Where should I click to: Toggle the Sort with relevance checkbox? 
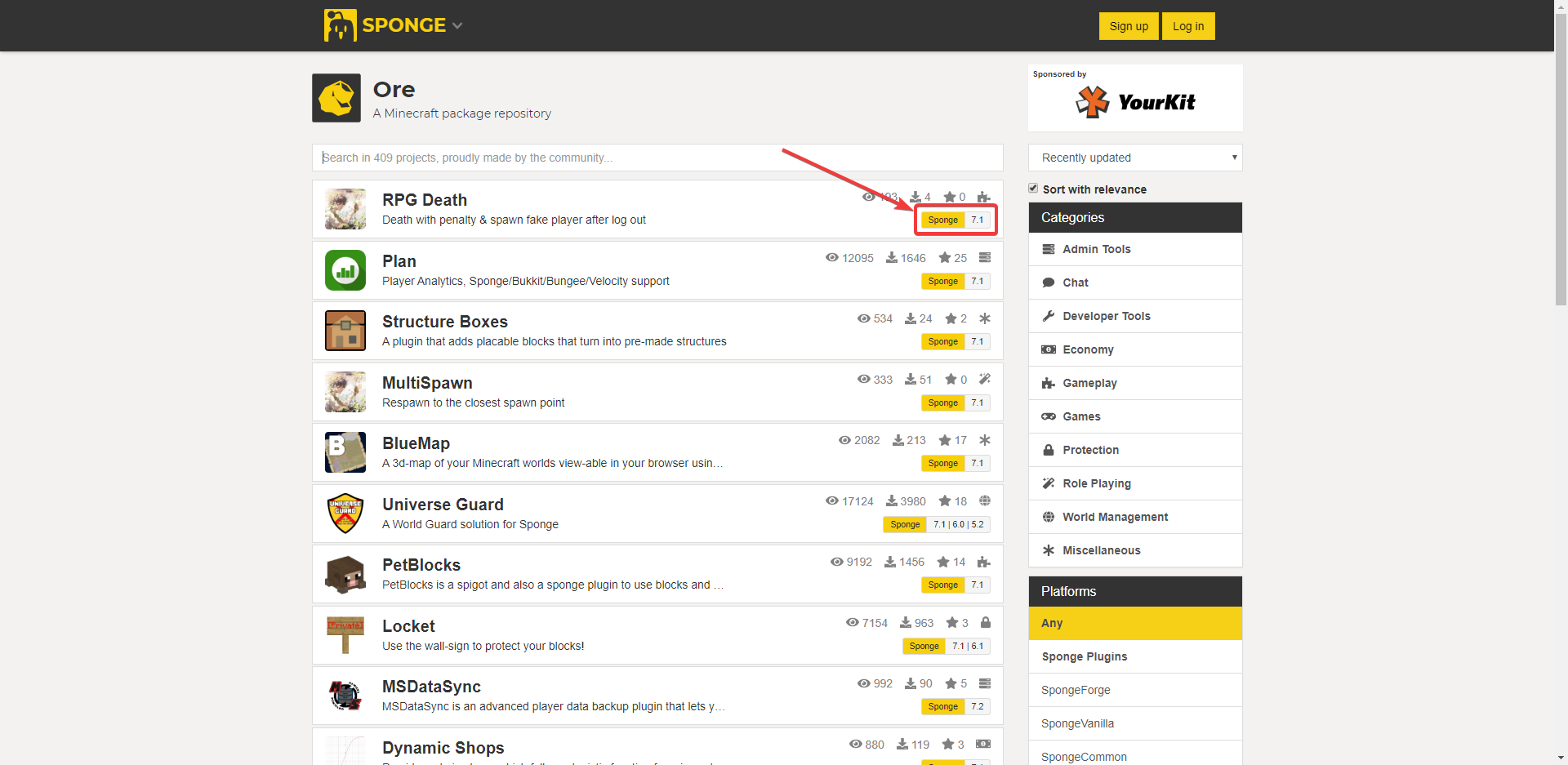click(1033, 189)
